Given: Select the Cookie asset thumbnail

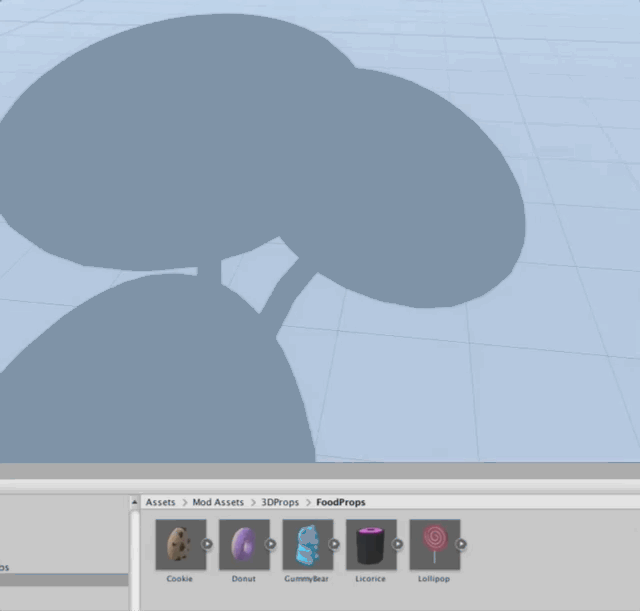Looking at the screenshot, I should [x=180, y=544].
